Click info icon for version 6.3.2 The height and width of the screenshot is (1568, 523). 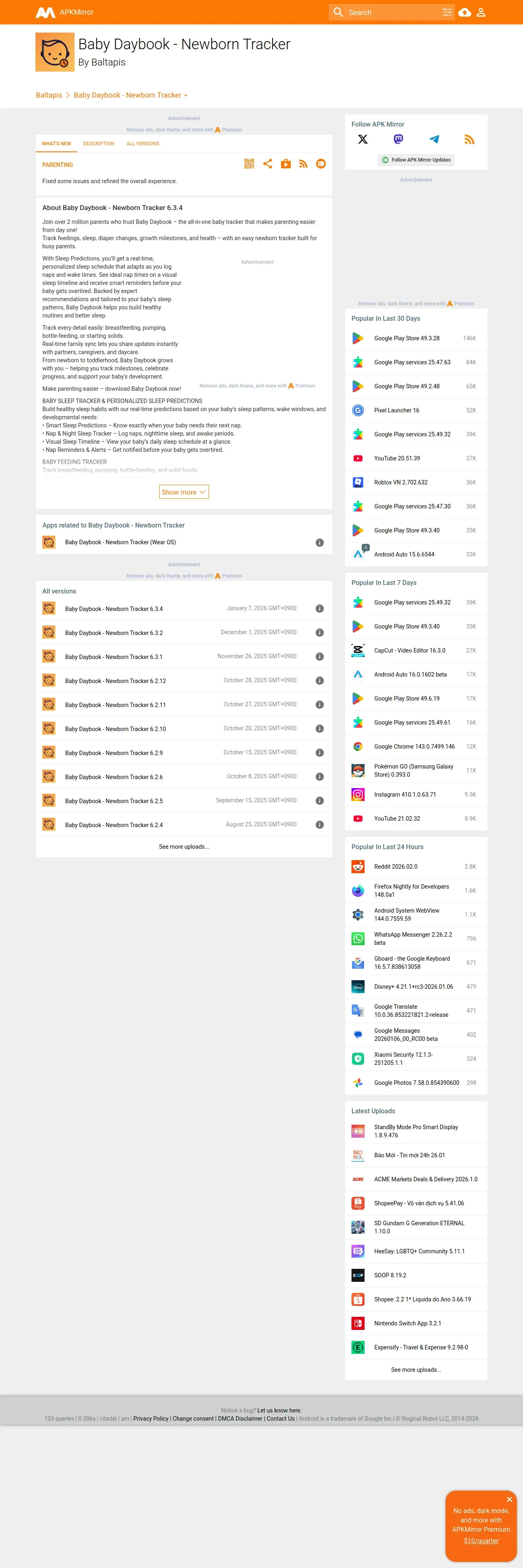(320, 633)
